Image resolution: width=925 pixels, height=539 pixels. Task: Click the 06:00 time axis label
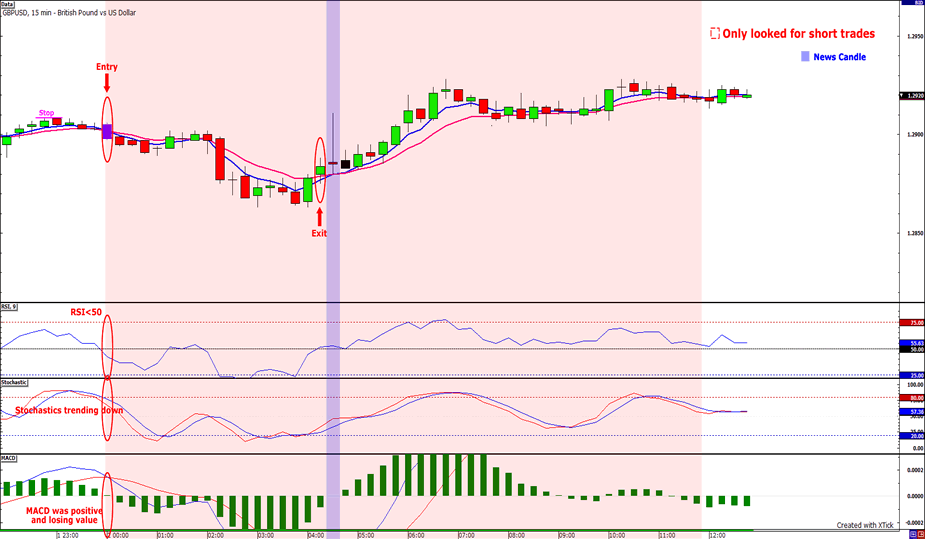click(x=416, y=535)
